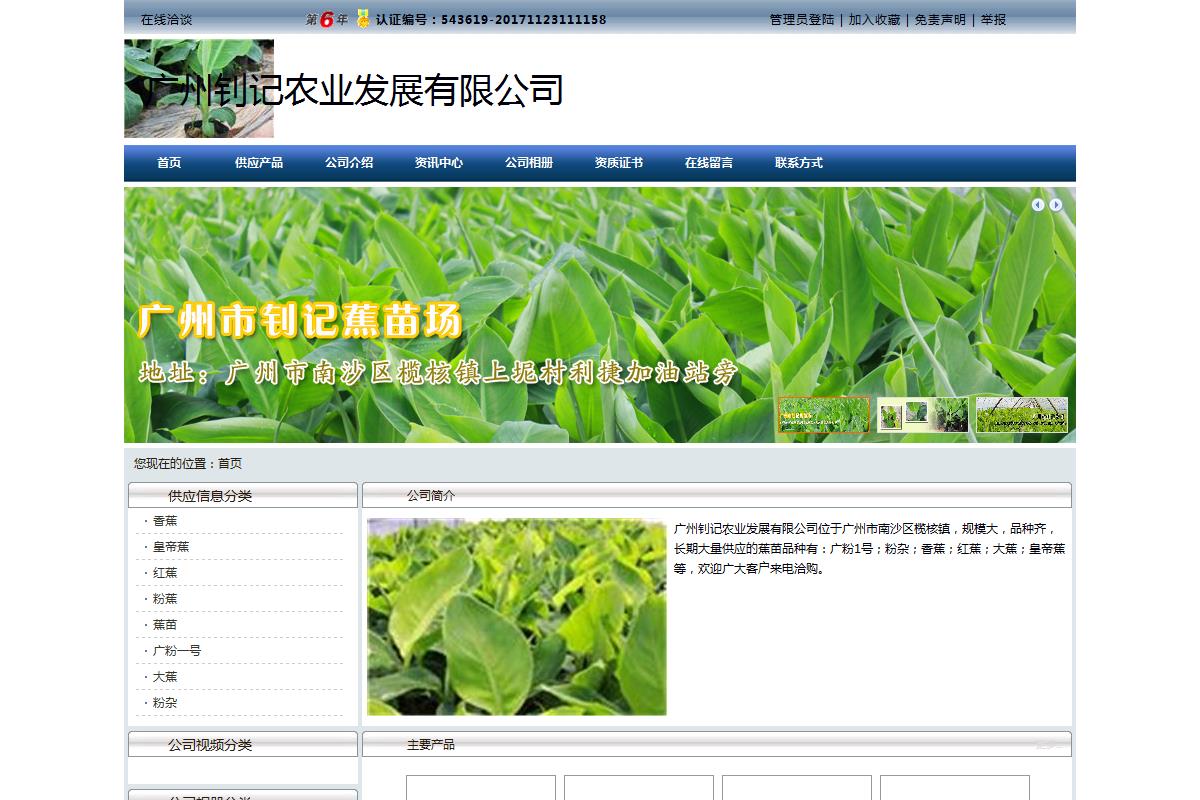Click the next banner slide arrow
The height and width of the screenshot is (800, 1200).
(1056, 205)
